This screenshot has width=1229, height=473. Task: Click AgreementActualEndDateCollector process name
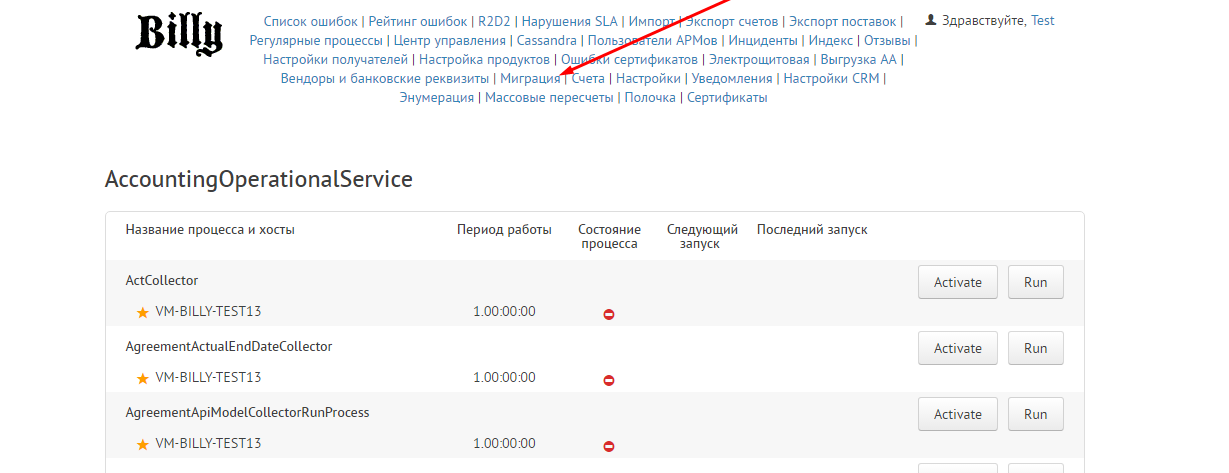coord(229,347)
